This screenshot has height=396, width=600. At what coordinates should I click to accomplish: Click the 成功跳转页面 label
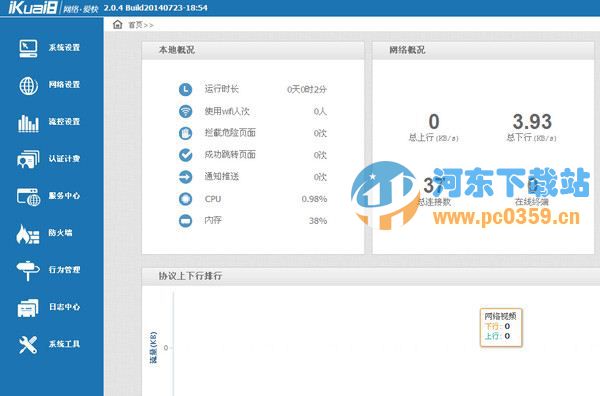[230, 155]
